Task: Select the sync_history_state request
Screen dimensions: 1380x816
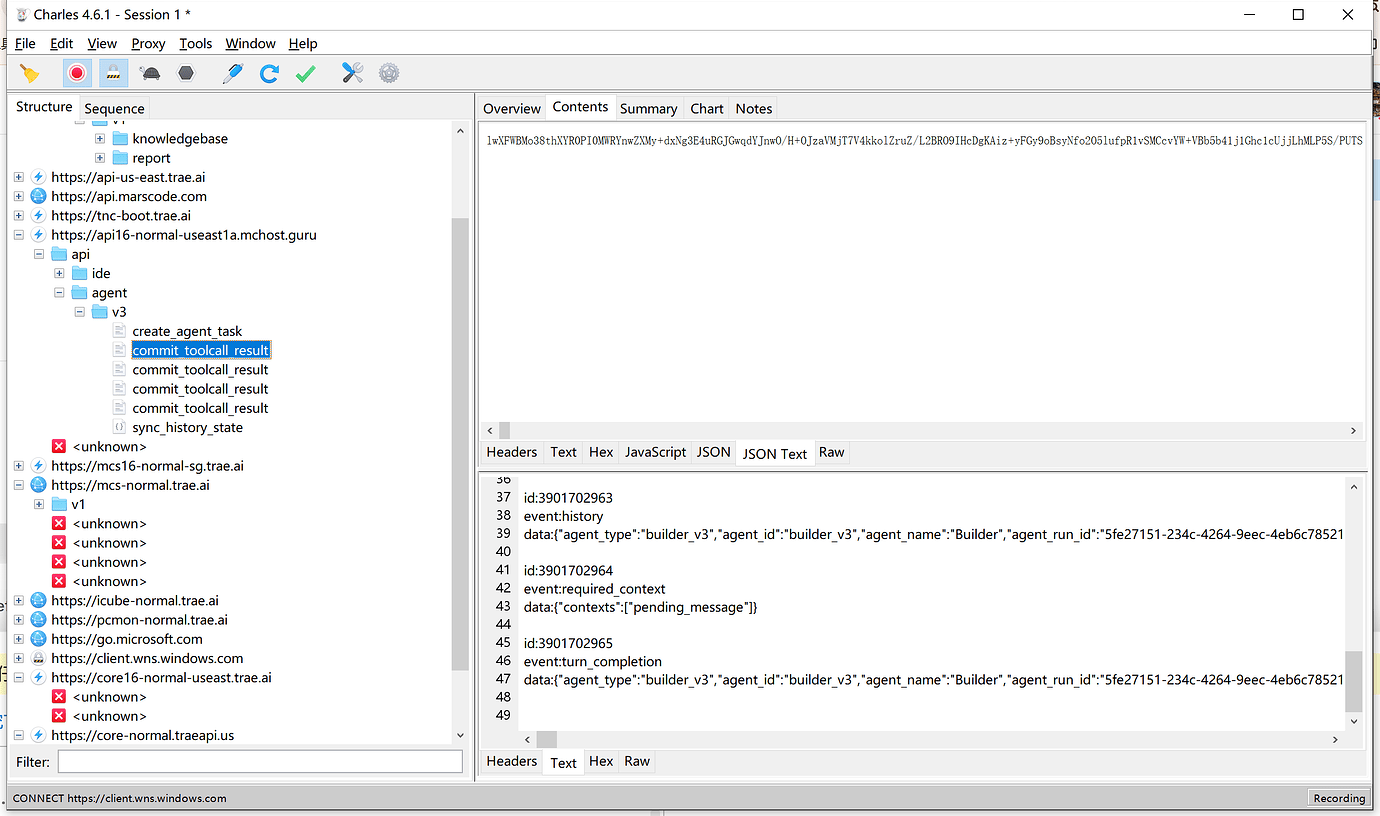Action: coord(187,427)
